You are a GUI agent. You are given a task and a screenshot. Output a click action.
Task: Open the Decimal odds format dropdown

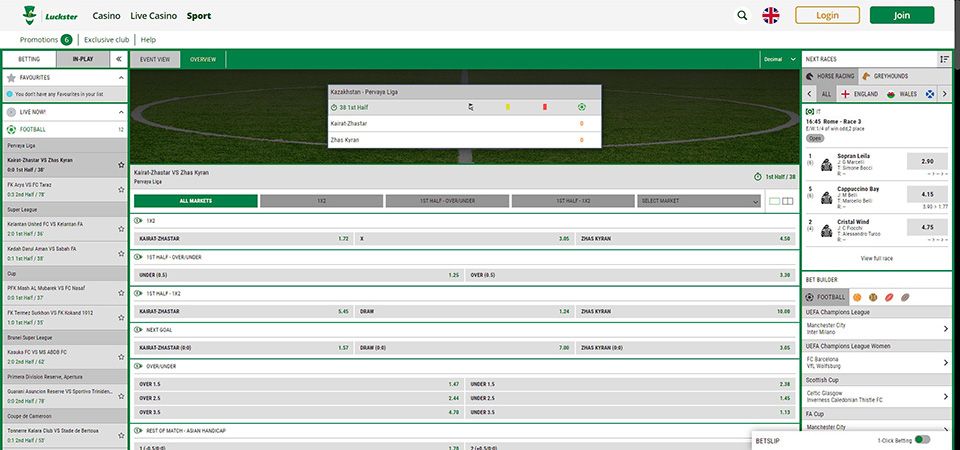click(x=777, y=59)
